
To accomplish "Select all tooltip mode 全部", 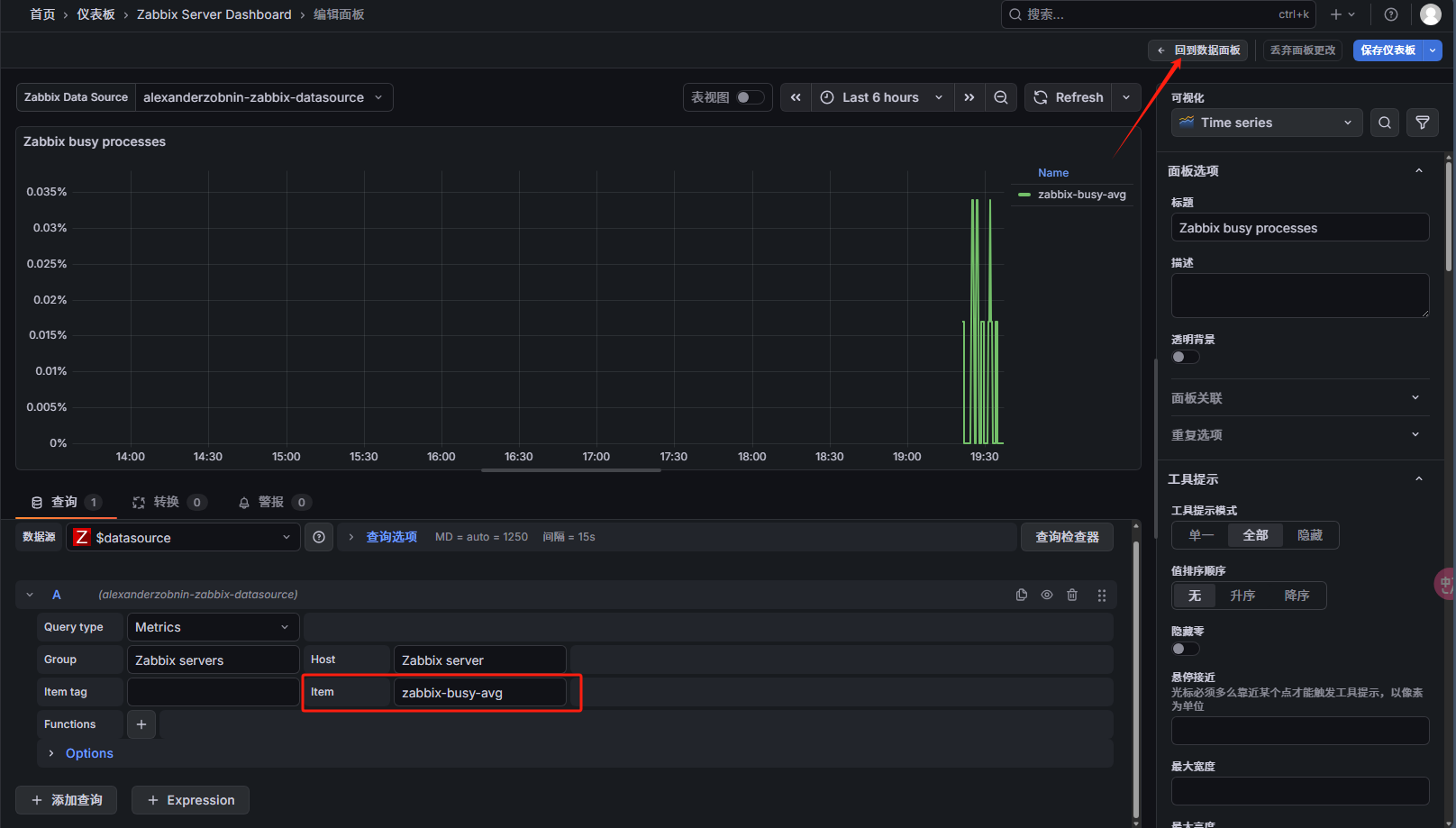I will pos(1256,535).
